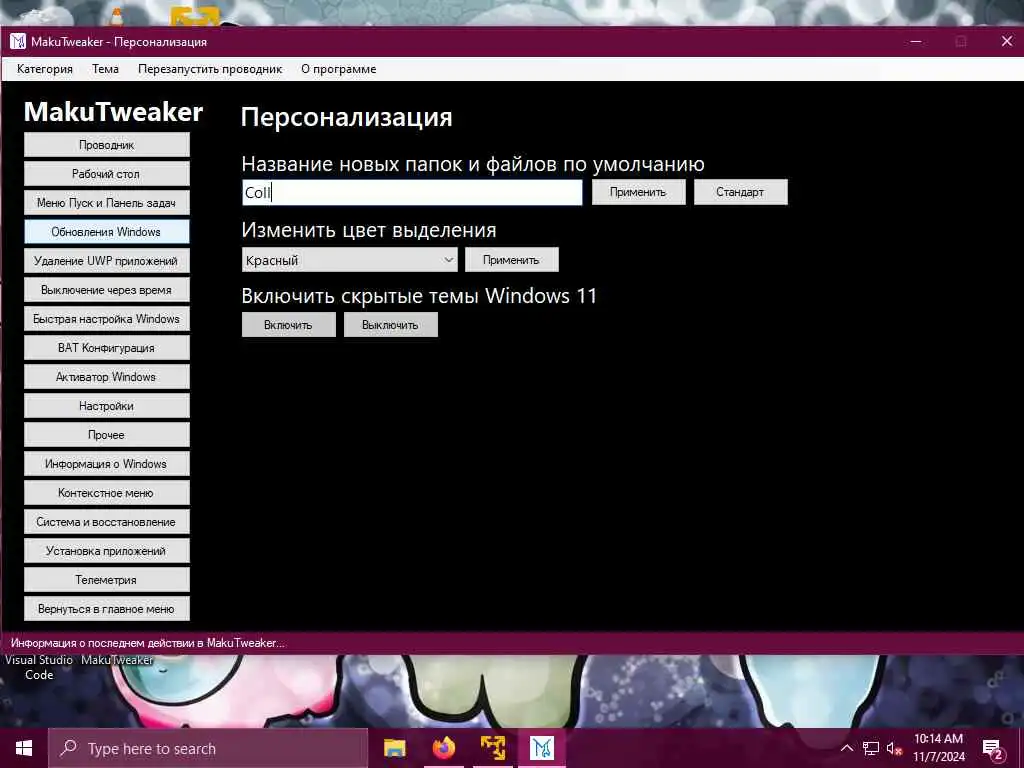The image size is (1024, 768).
Task: Open the notification center icon
Action: click(993, 749)
